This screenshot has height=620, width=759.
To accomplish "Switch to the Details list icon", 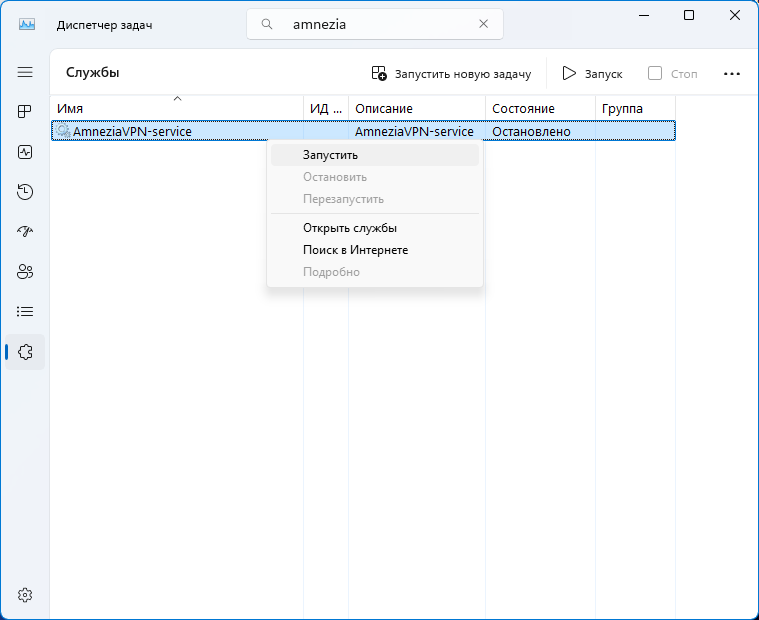I will (25, 312).
